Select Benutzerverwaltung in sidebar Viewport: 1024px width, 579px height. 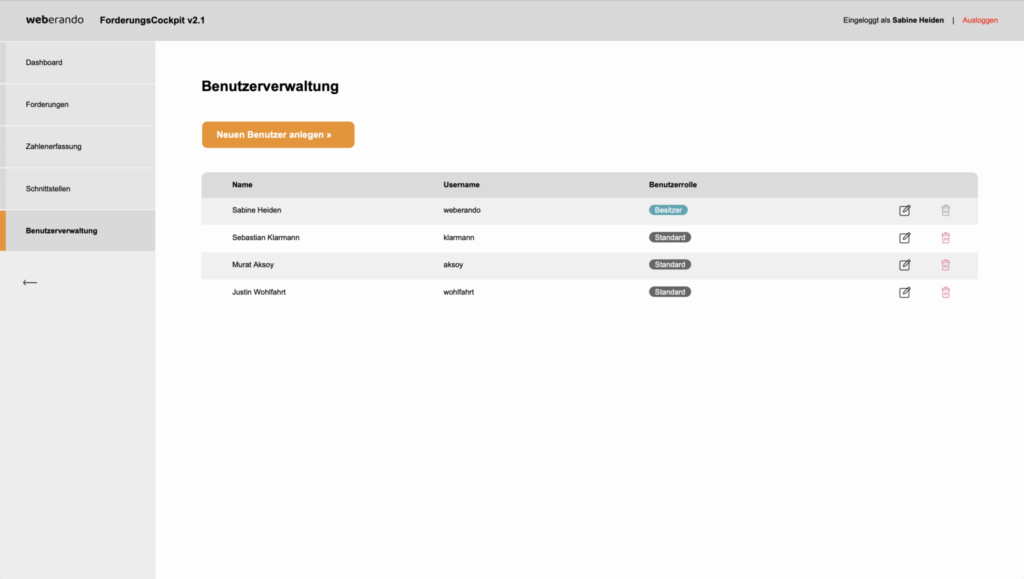(x=62, y=231)
